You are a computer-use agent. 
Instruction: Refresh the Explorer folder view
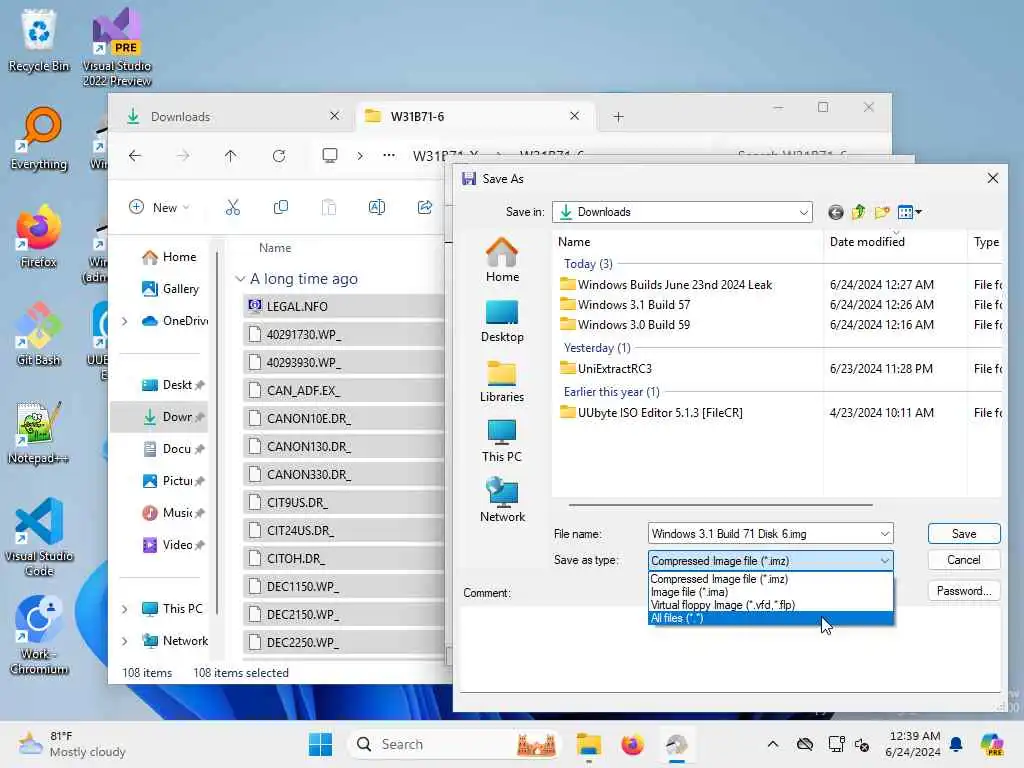pyautogui.click(x=279, y=156)
